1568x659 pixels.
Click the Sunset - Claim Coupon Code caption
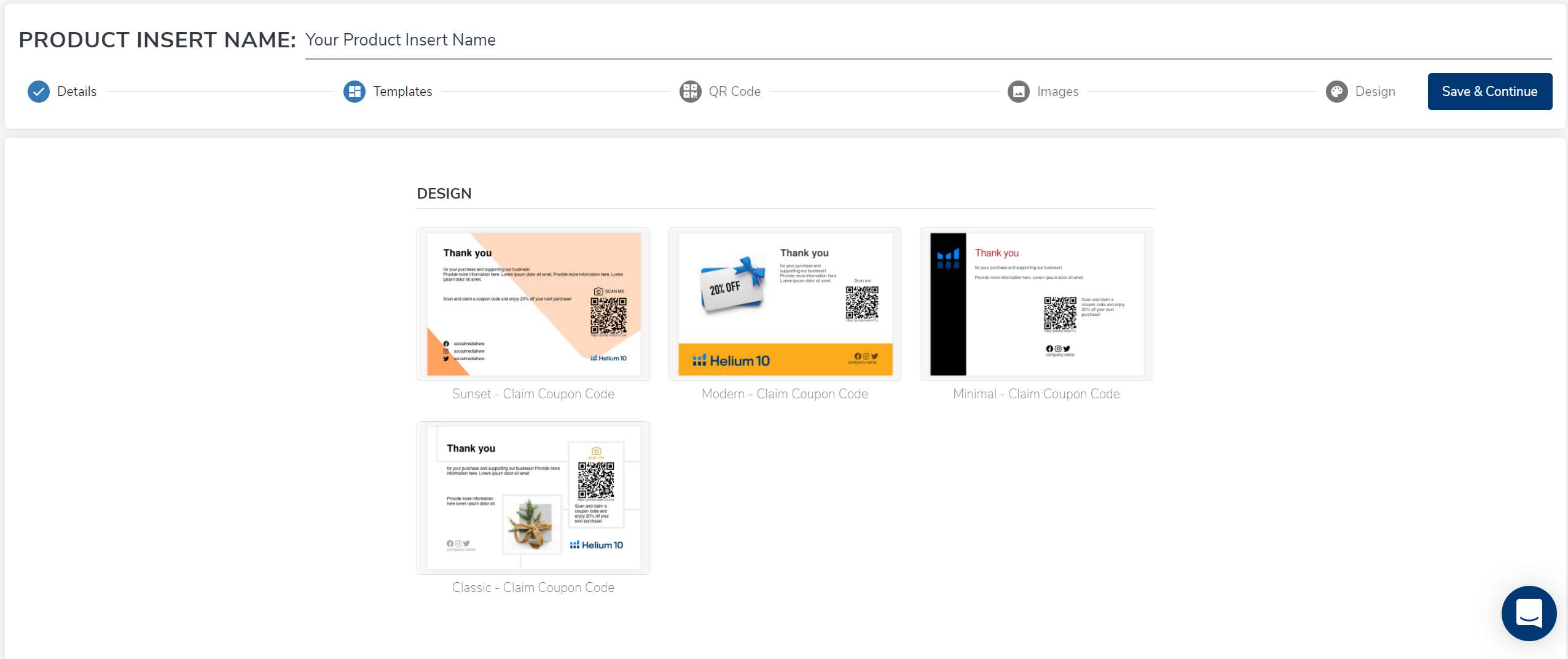(533, 394)
